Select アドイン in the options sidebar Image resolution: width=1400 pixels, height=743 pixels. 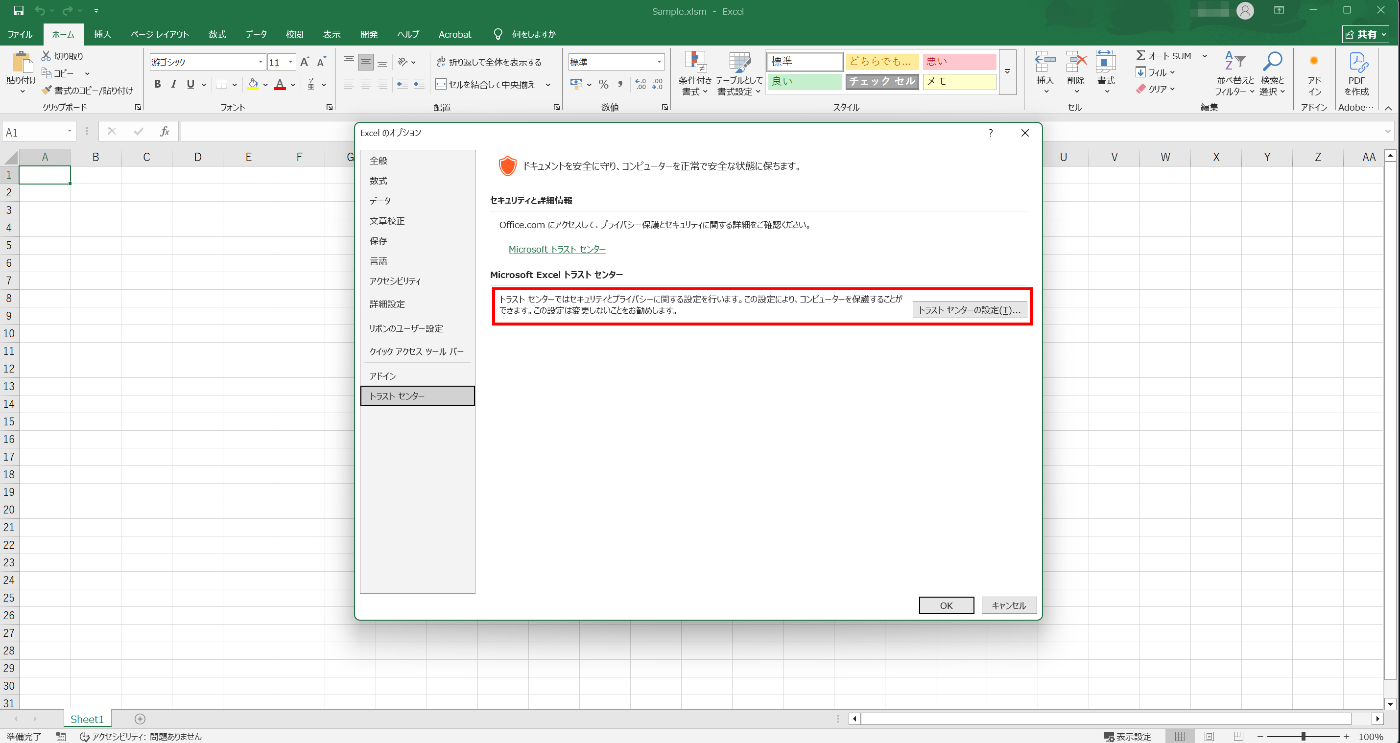(x=418, y=376)
